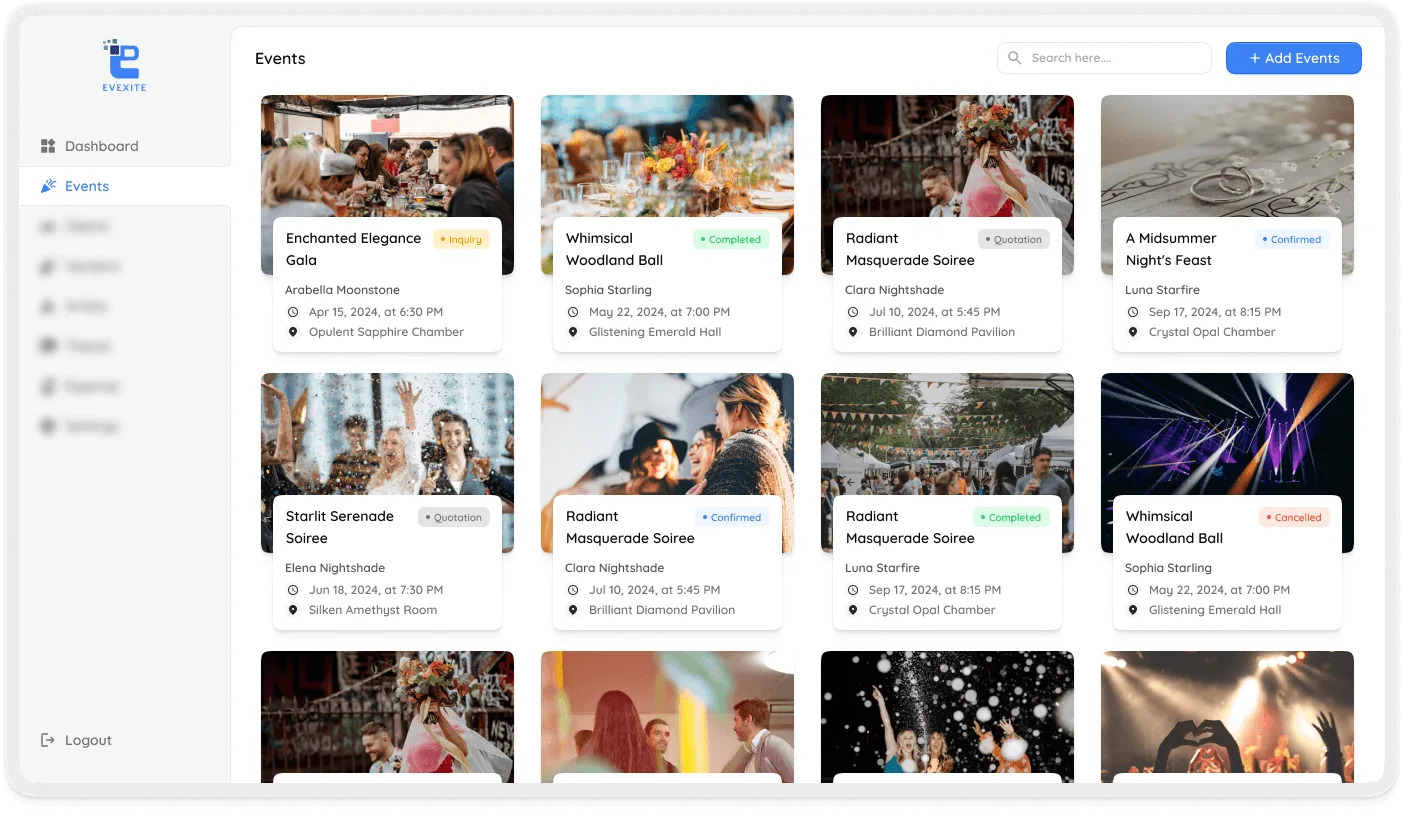
Task: Click the magnifying glass icon in the search bar
Action: pos(1014,58)
